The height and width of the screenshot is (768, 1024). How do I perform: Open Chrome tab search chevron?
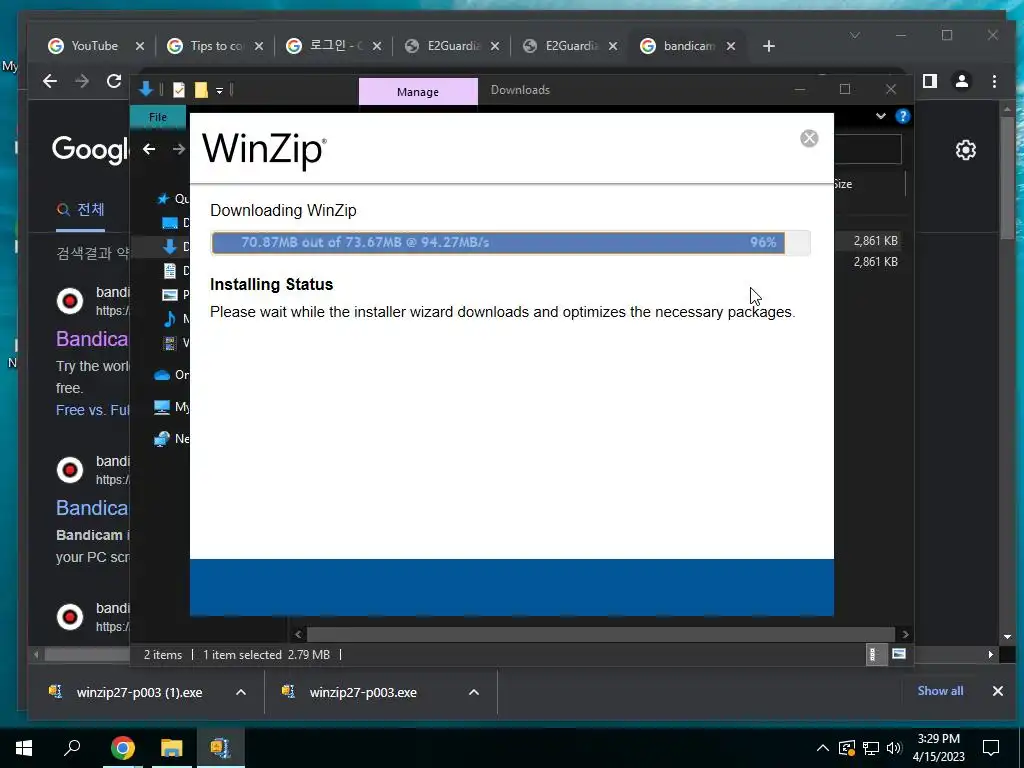pos(855,35)
